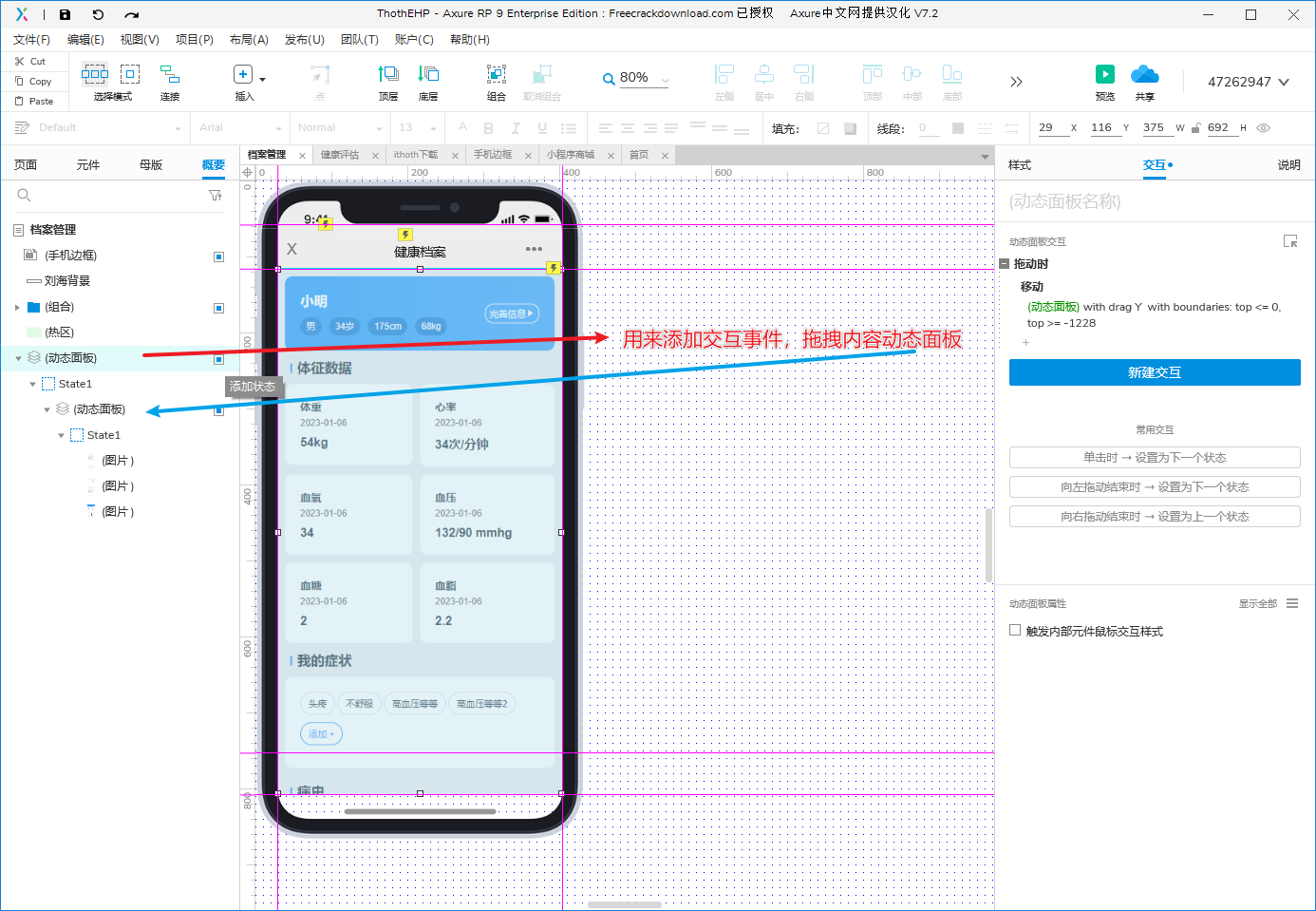Click the height H input field
This screenshot has width=1316, height=911.
click(1221, 127)
